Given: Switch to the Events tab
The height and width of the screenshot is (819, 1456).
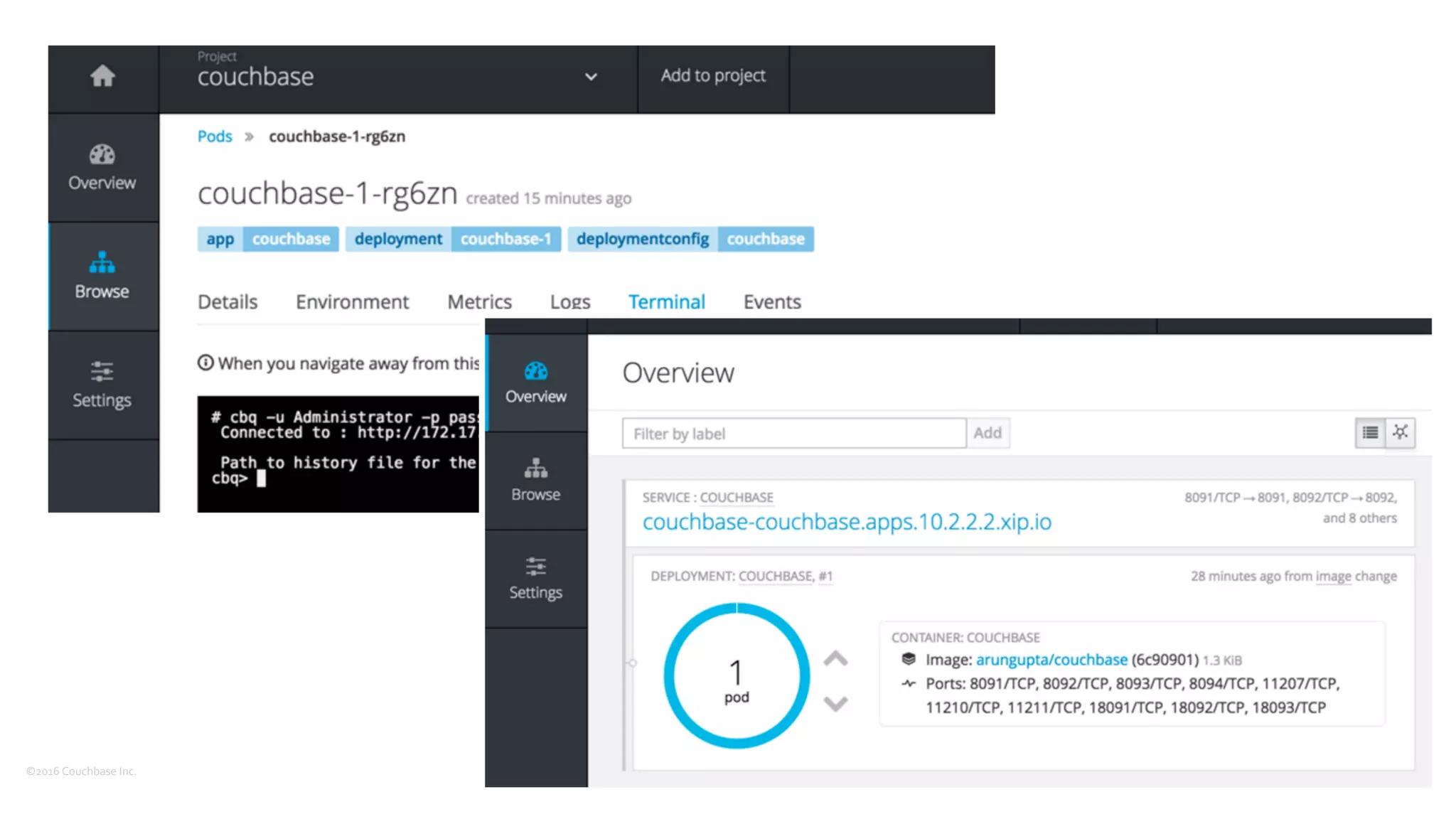Looking at the screenshot, I should 772,301.
